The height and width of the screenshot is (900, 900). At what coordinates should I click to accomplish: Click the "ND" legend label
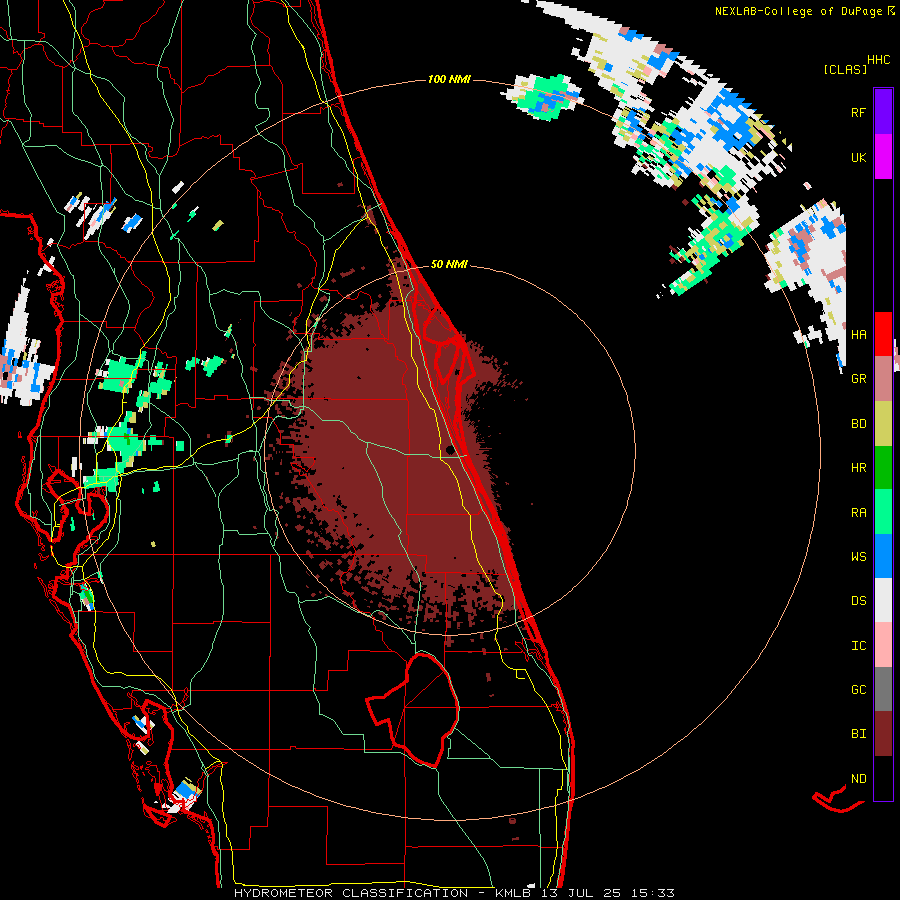pos(858,779)
